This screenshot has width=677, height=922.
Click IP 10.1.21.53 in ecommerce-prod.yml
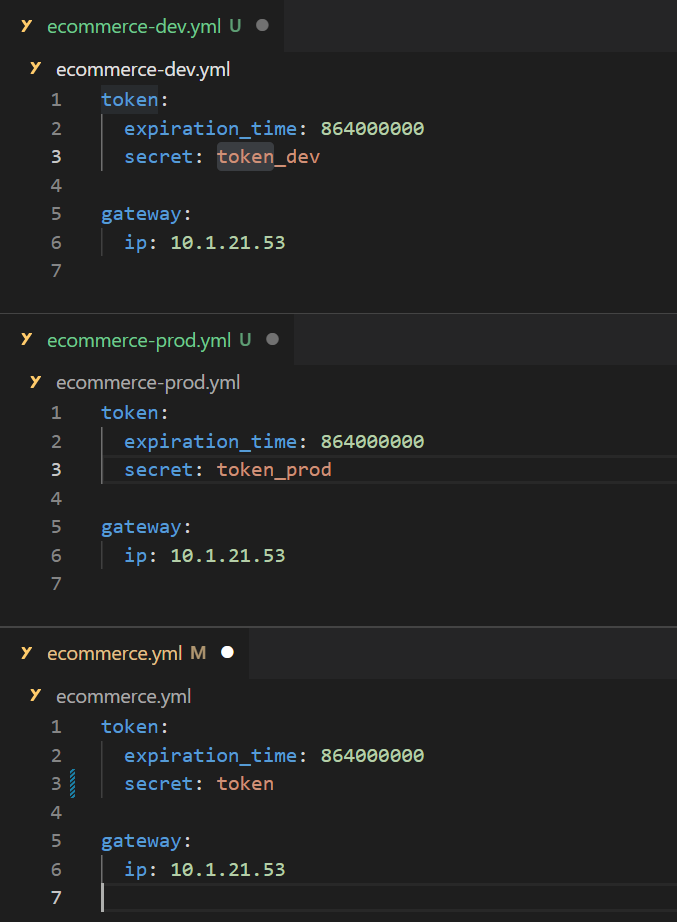click(x=228, y=556)
